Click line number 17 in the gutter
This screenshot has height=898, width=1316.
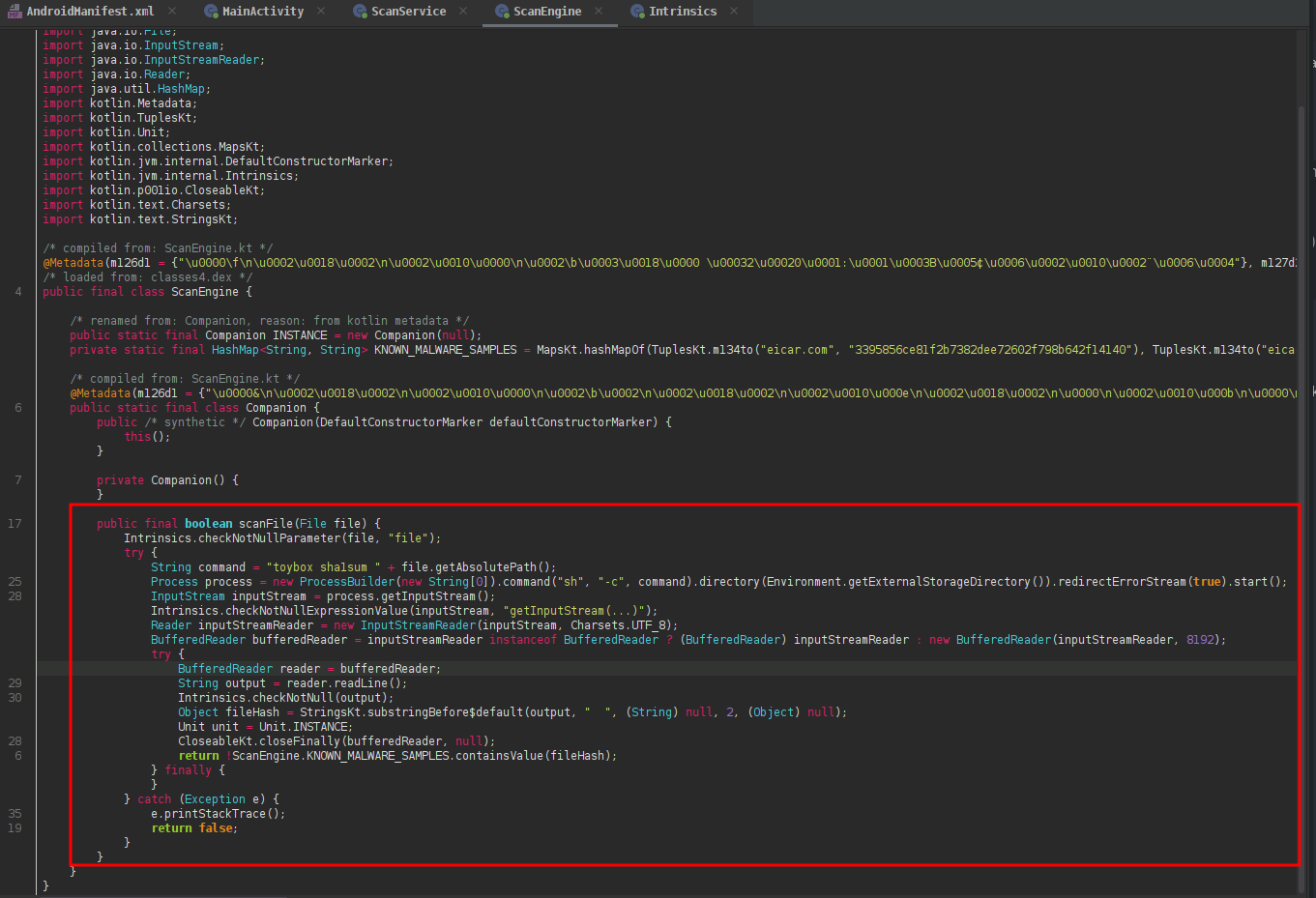tap(15, 524)
